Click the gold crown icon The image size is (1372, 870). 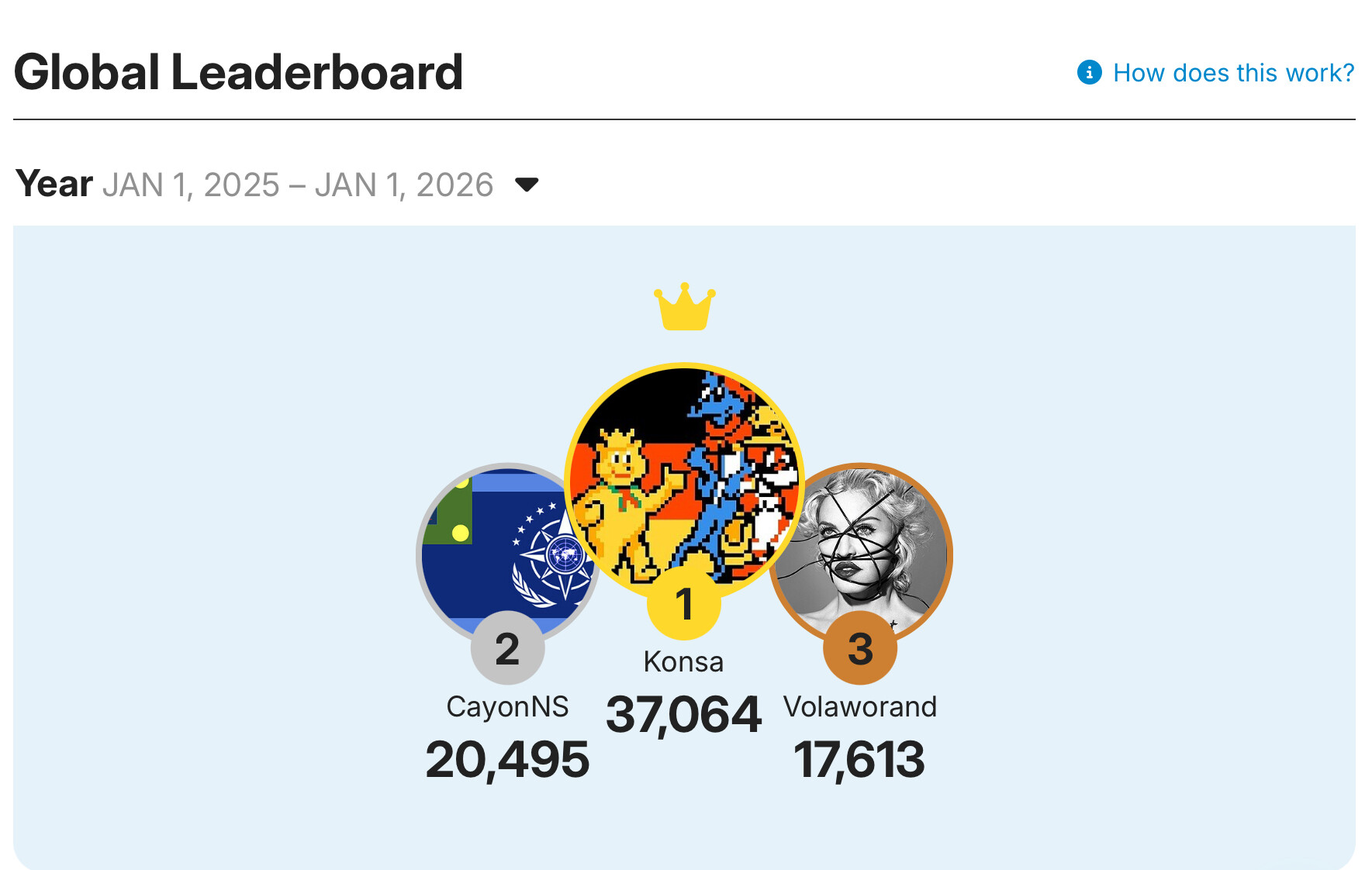tap(684, 306)
